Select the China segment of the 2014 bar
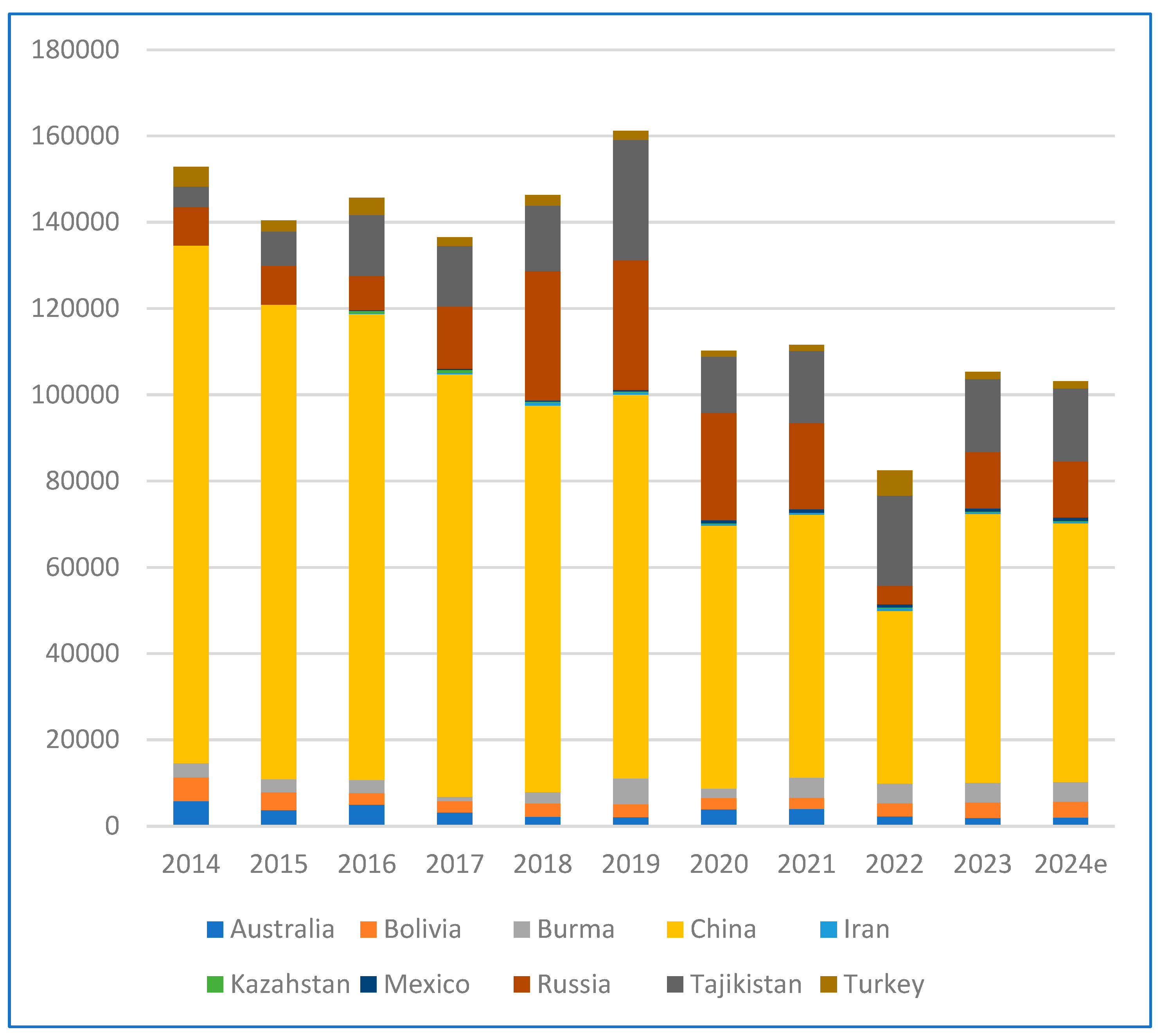 (191, 504)
